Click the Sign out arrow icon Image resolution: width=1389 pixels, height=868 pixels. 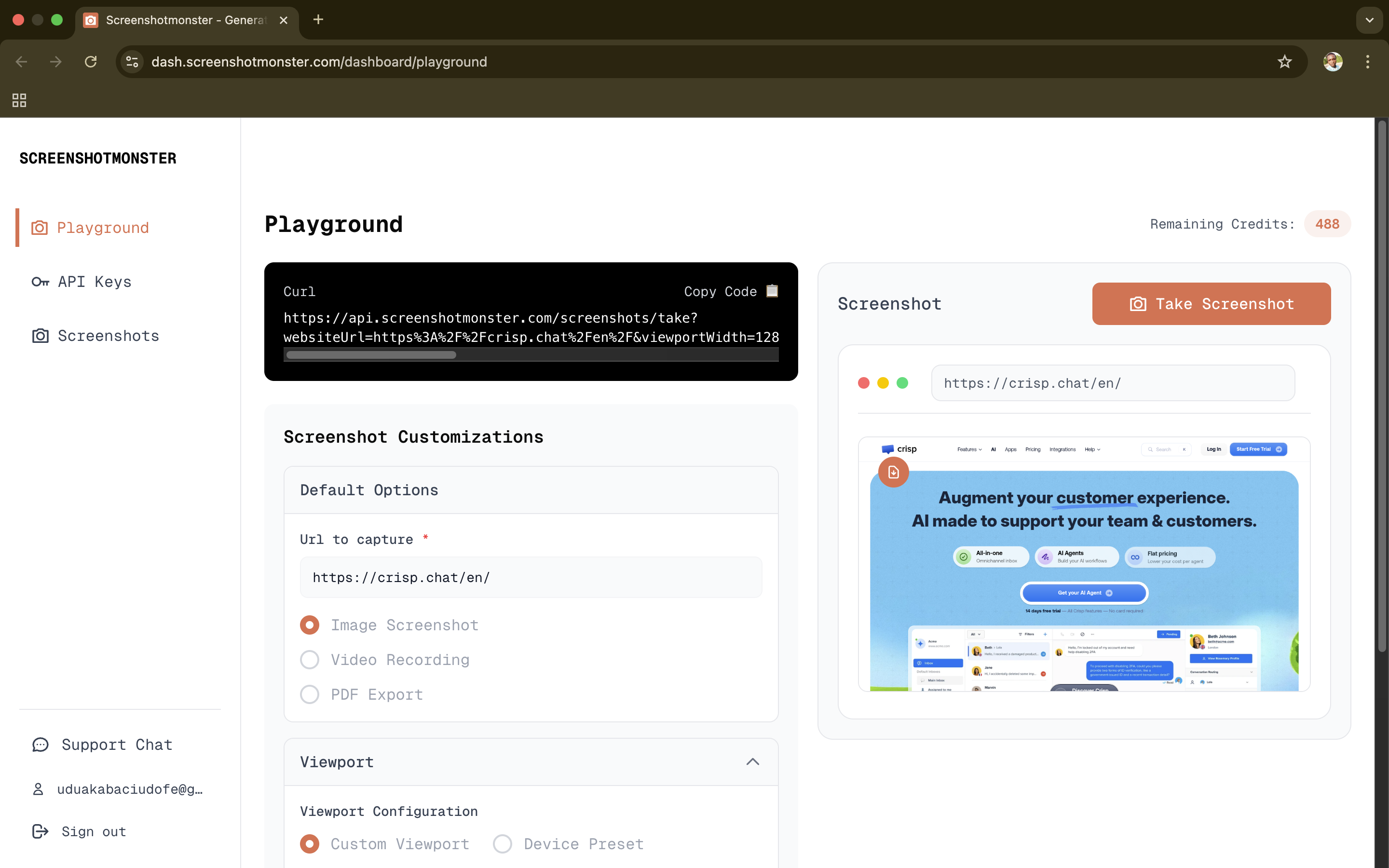[40, 831]
